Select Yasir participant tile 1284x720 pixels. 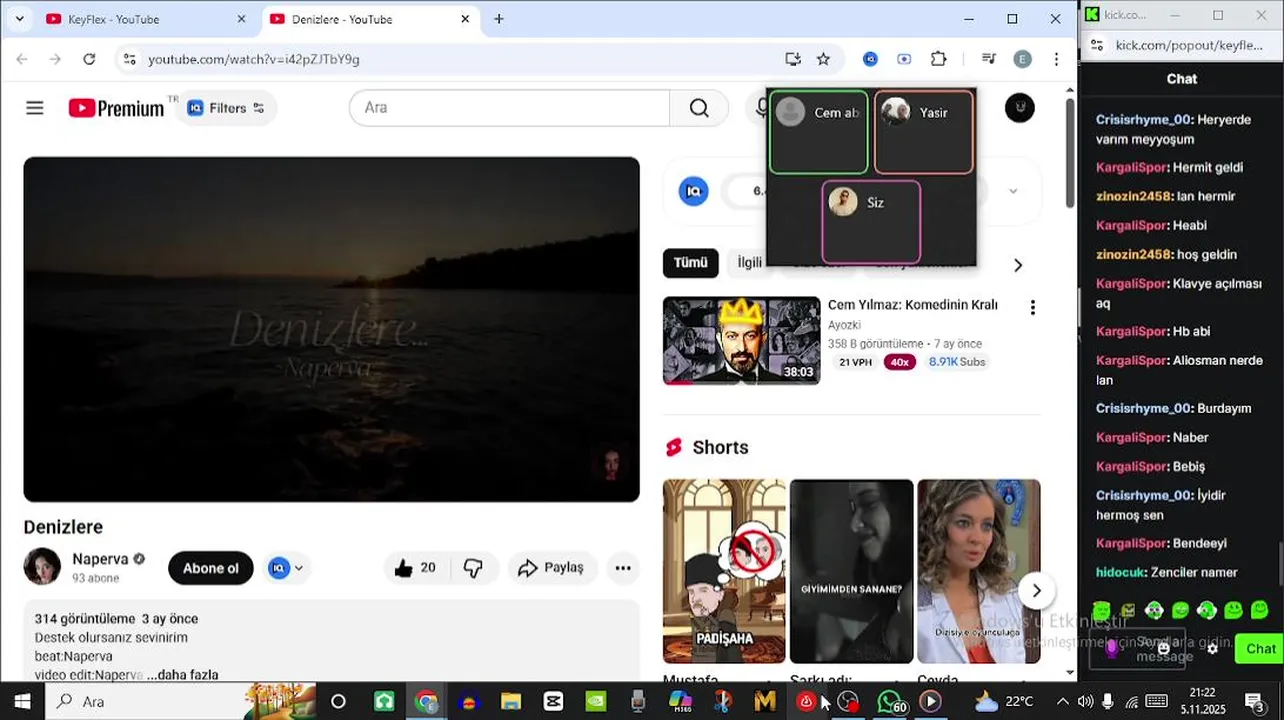coord(923,132)
